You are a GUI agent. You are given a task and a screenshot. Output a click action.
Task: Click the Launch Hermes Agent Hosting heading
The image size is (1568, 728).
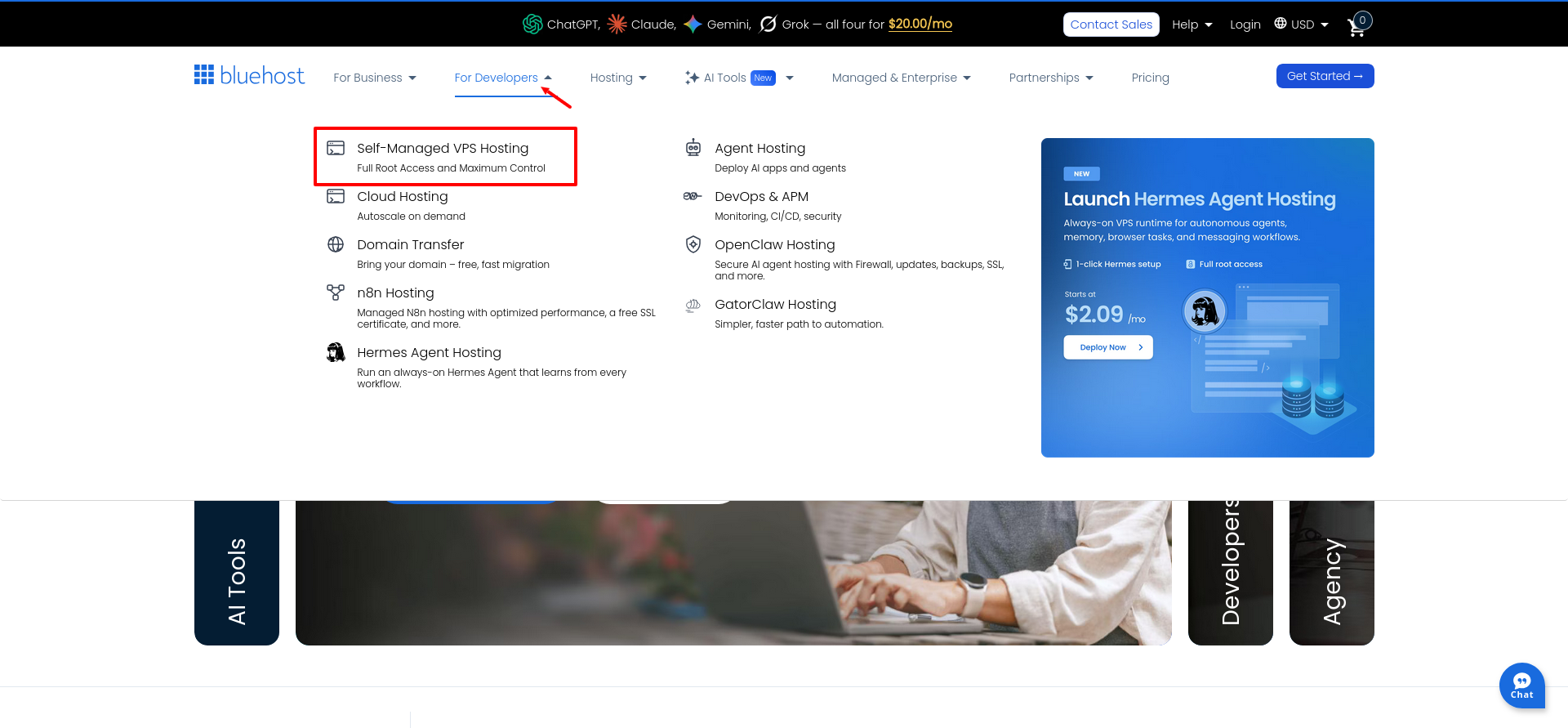pos(1199,199)
